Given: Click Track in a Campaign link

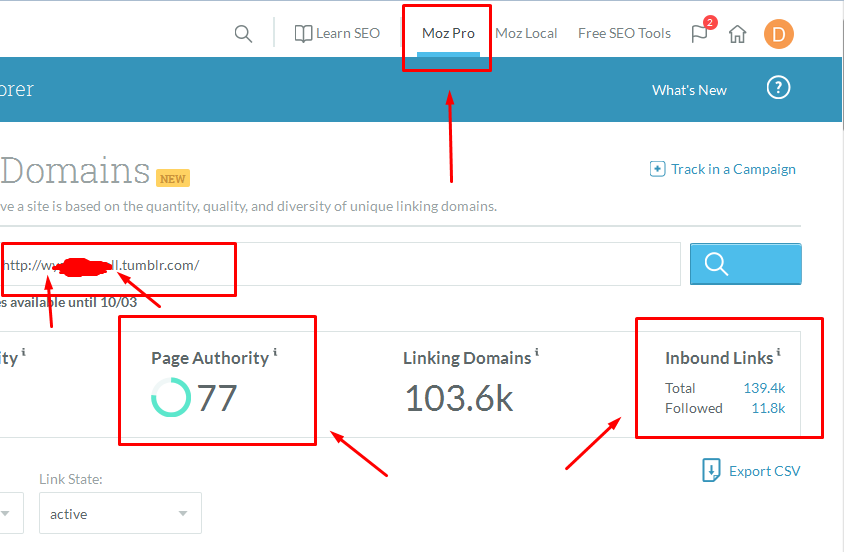Looking at the screenshot, I should (x=733, y=169).
